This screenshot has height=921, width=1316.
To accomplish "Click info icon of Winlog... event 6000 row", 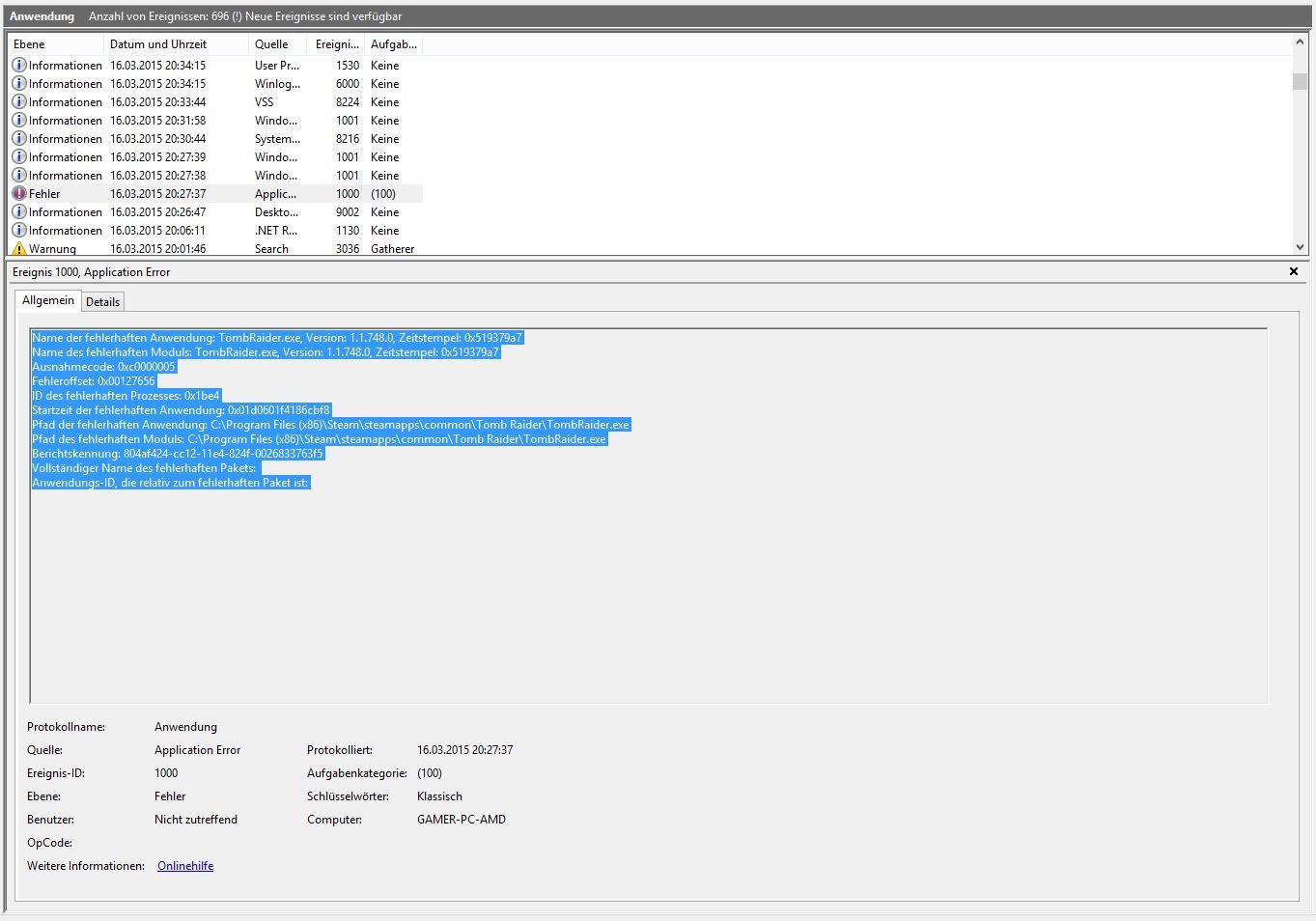I will click(x=18, y=83).
